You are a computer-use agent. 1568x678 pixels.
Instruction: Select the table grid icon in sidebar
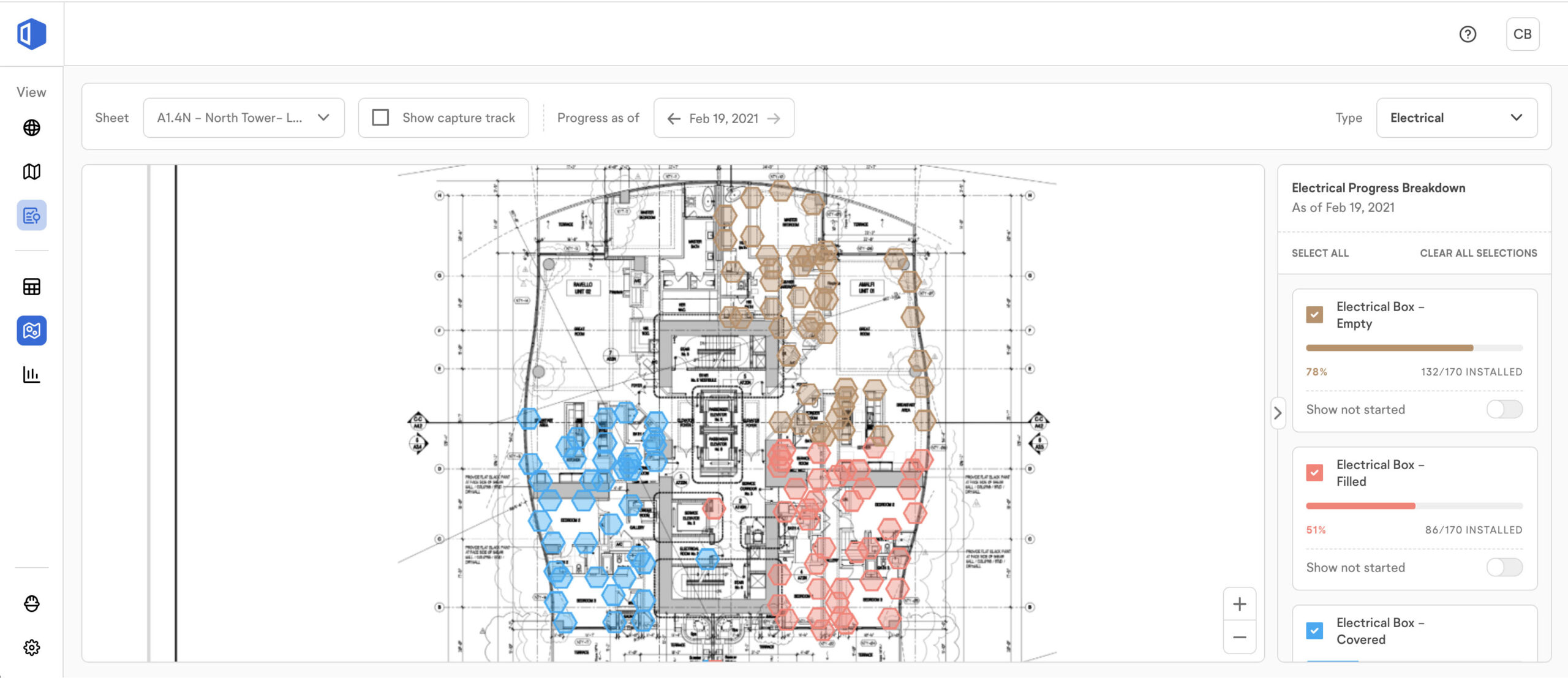(x=31, y=287)
